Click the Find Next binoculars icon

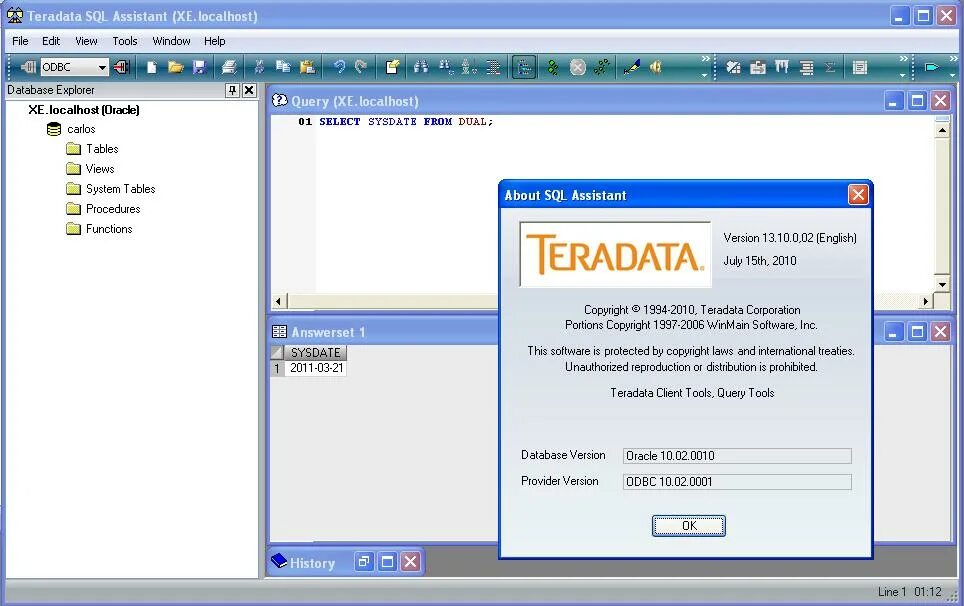point(445,67)
